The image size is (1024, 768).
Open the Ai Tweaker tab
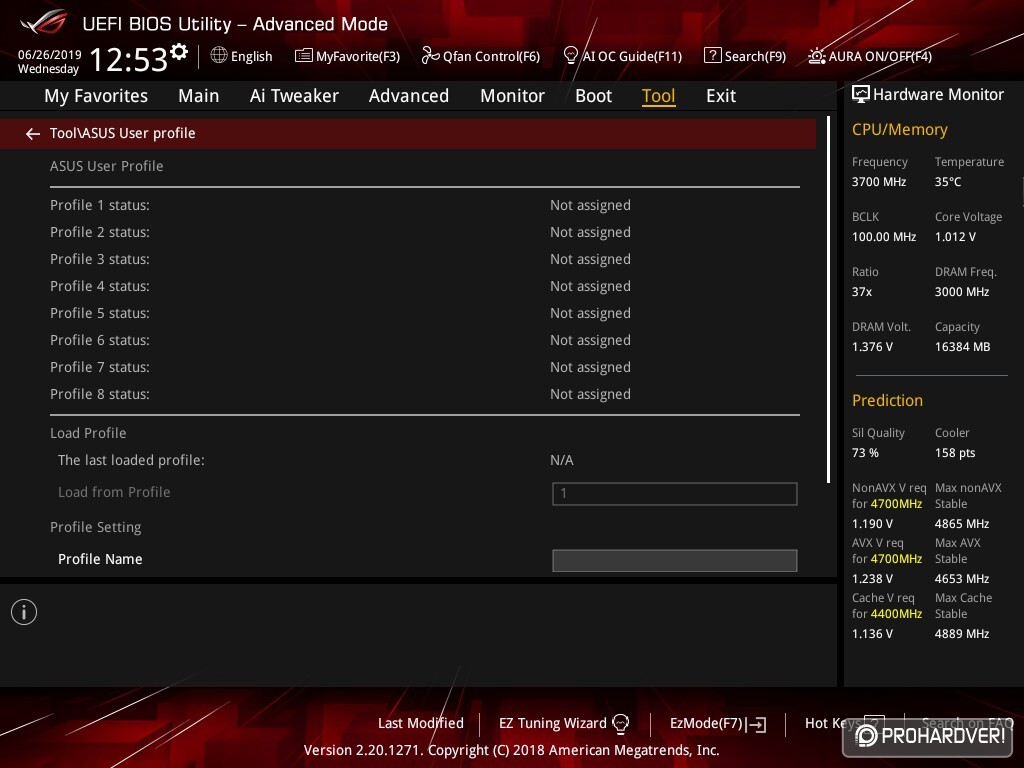(294, 96)
